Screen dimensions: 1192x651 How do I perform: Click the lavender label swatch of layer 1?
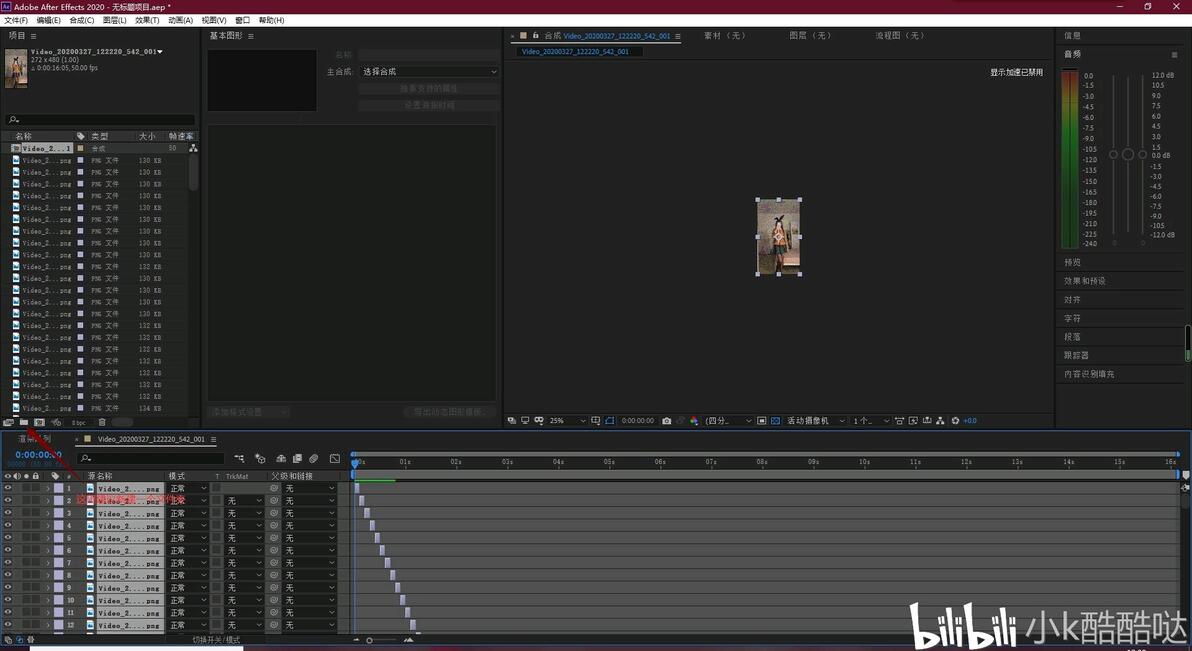pyautogui.click(x=59, y=488)
